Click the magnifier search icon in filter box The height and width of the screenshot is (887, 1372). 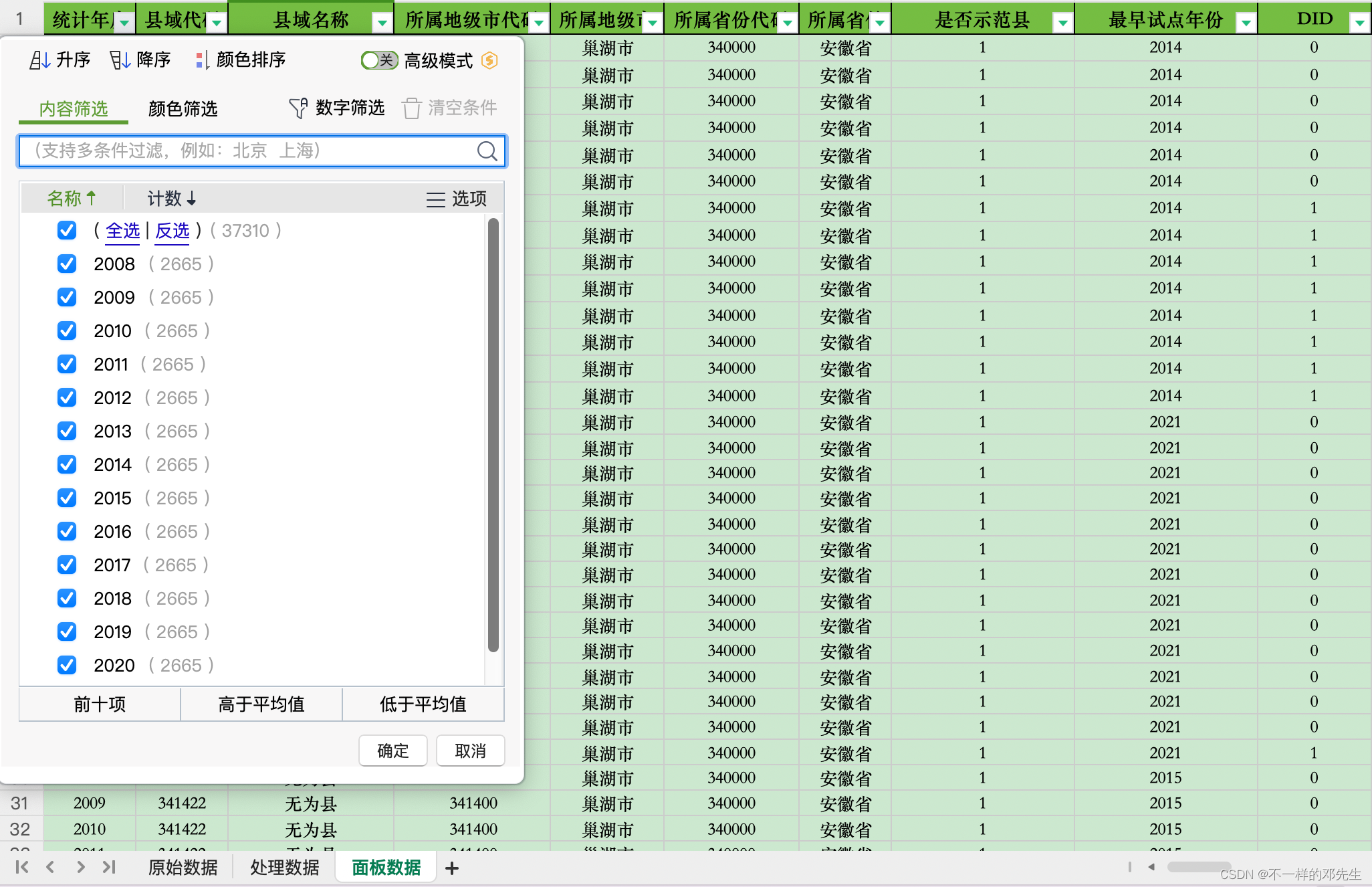(x=487, y=151)
